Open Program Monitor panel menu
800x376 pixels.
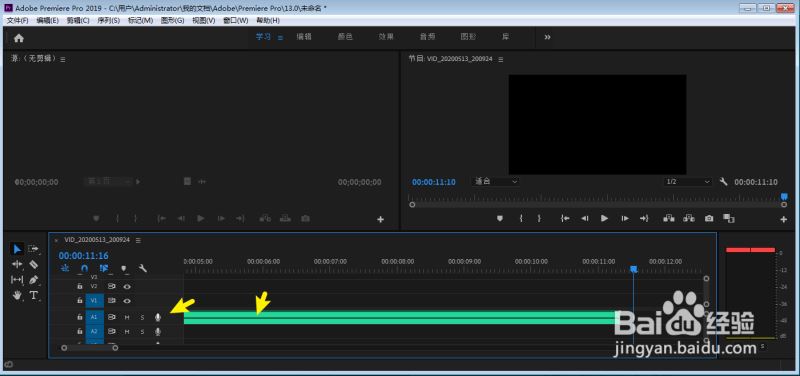coord(501,59)
